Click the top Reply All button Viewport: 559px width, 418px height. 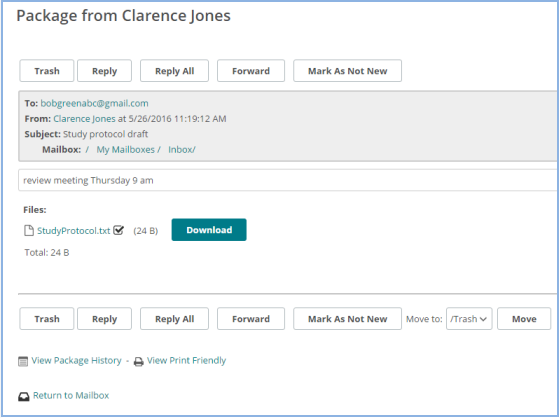point(174,71)
